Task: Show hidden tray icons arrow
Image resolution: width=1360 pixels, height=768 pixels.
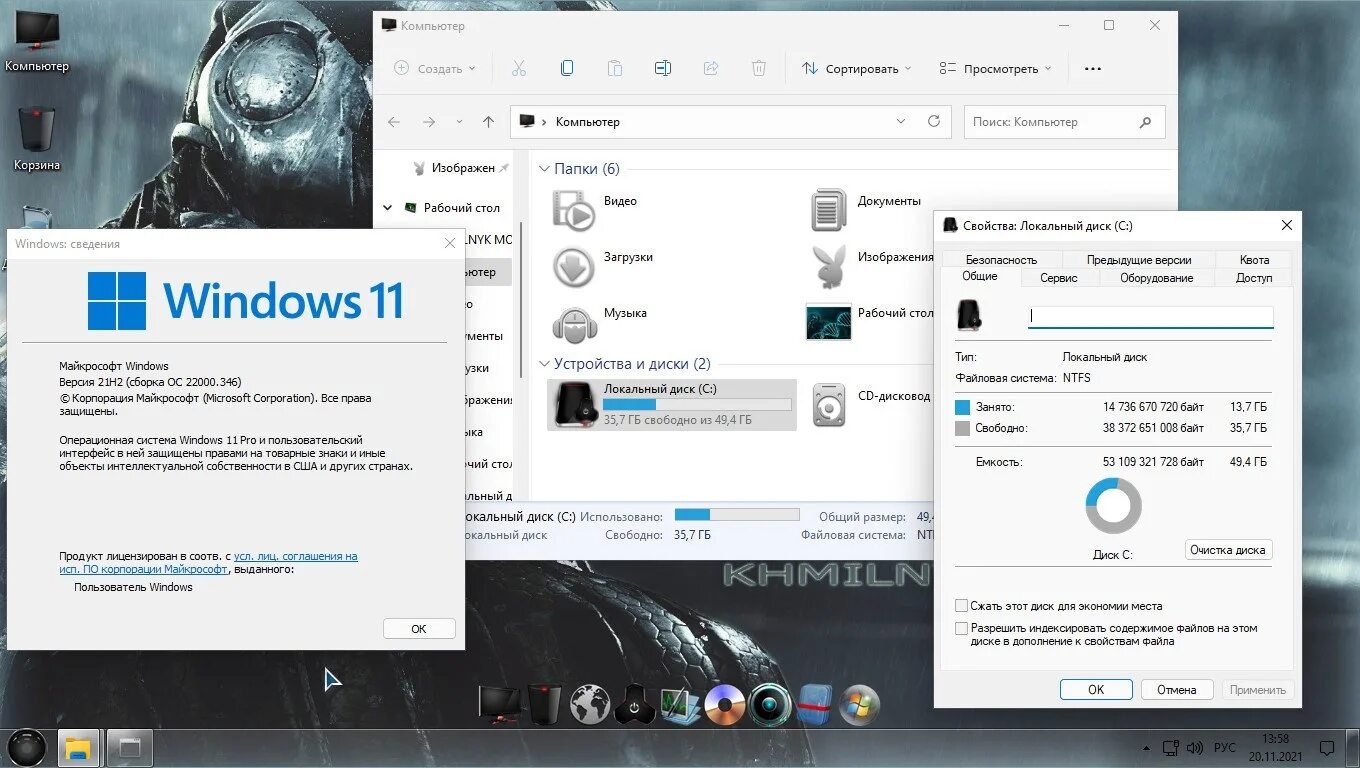Action: pos(1145,748)
